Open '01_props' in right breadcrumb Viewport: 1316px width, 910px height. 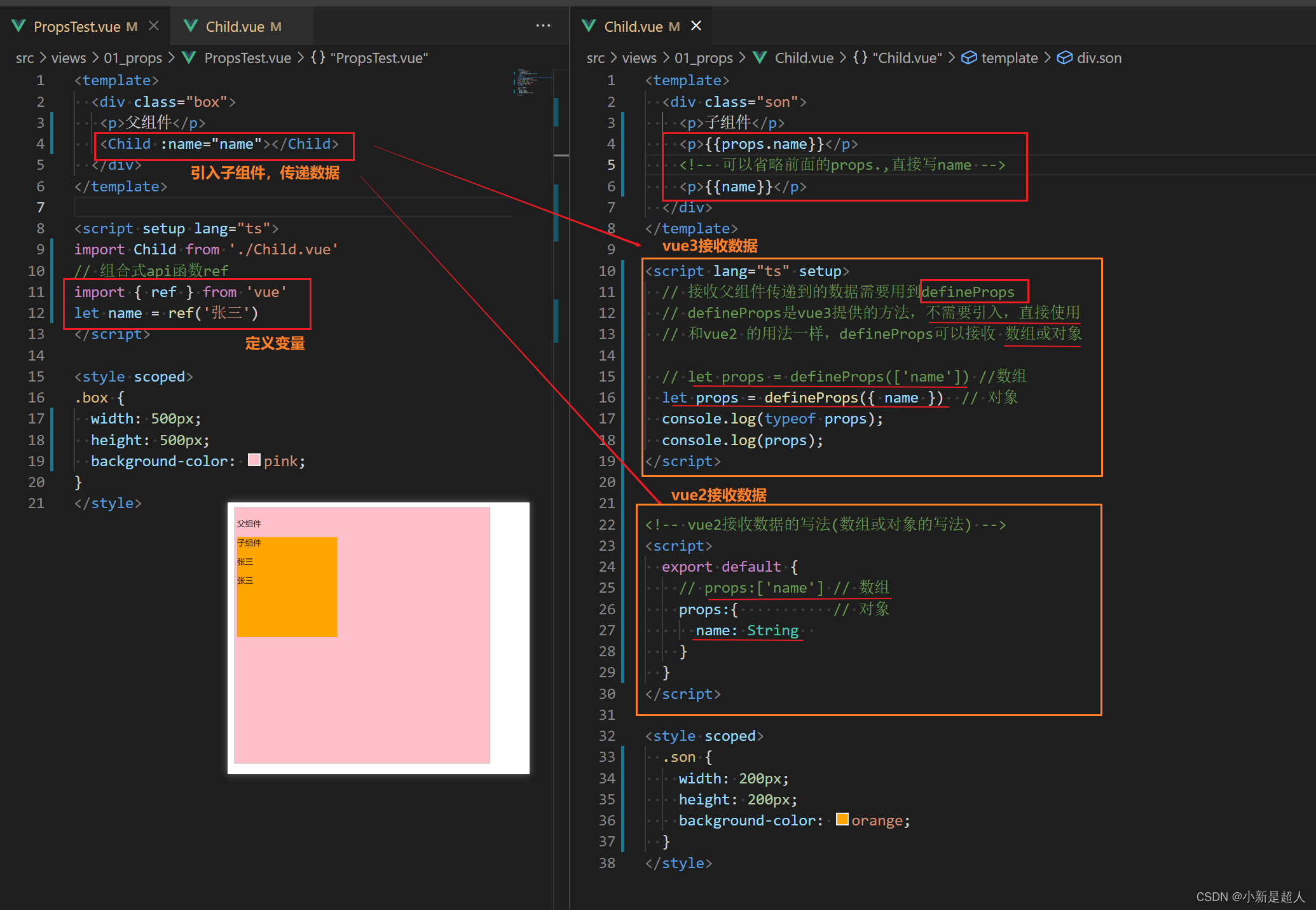(704, 58)
